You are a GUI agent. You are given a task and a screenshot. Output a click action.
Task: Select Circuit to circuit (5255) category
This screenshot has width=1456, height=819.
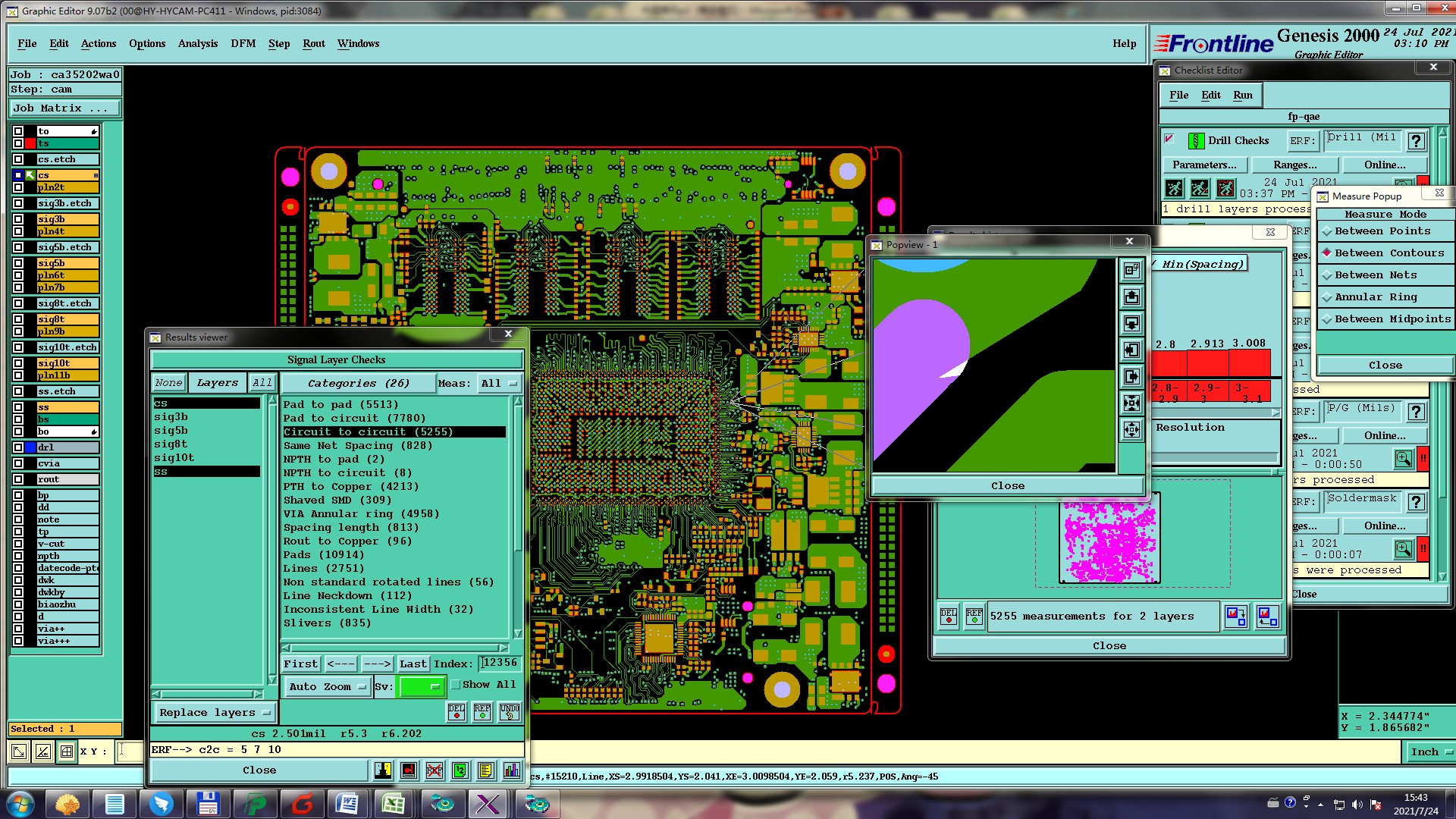point(394,432)
